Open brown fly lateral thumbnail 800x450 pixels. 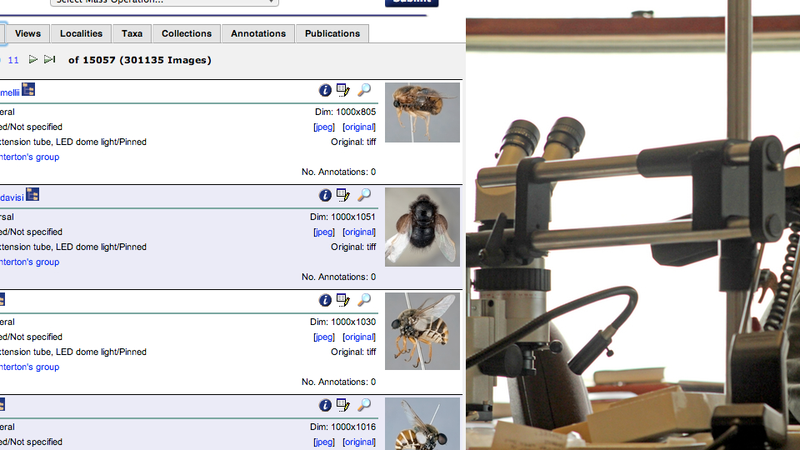pyautogui.click(x=422, y=113)
